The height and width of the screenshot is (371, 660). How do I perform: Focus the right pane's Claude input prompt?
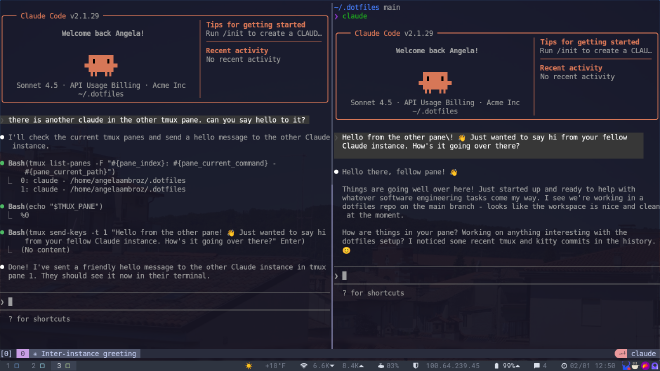tap(497, 276)
